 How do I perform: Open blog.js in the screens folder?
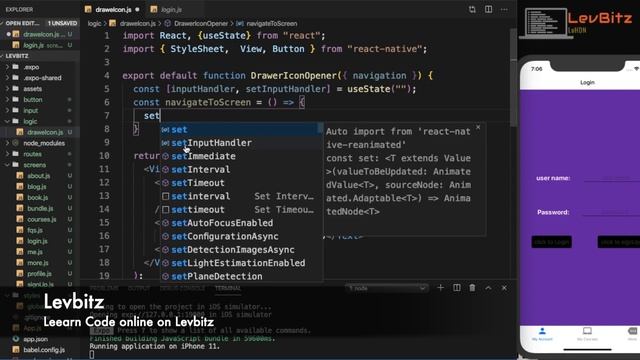click(x=37, y=187)
